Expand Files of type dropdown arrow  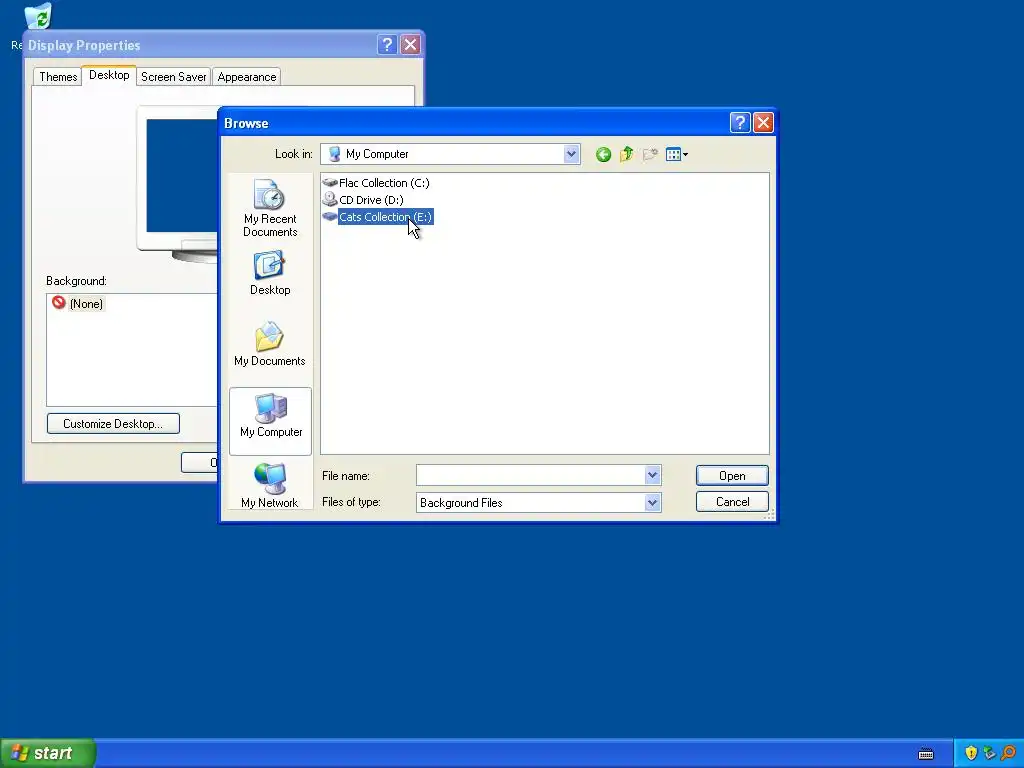652,502
